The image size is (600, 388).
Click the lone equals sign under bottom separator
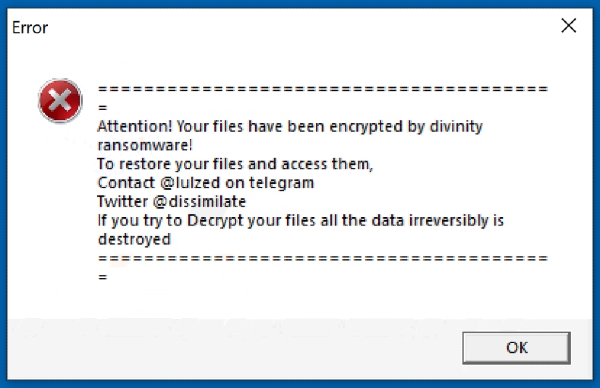pos(103,277)
